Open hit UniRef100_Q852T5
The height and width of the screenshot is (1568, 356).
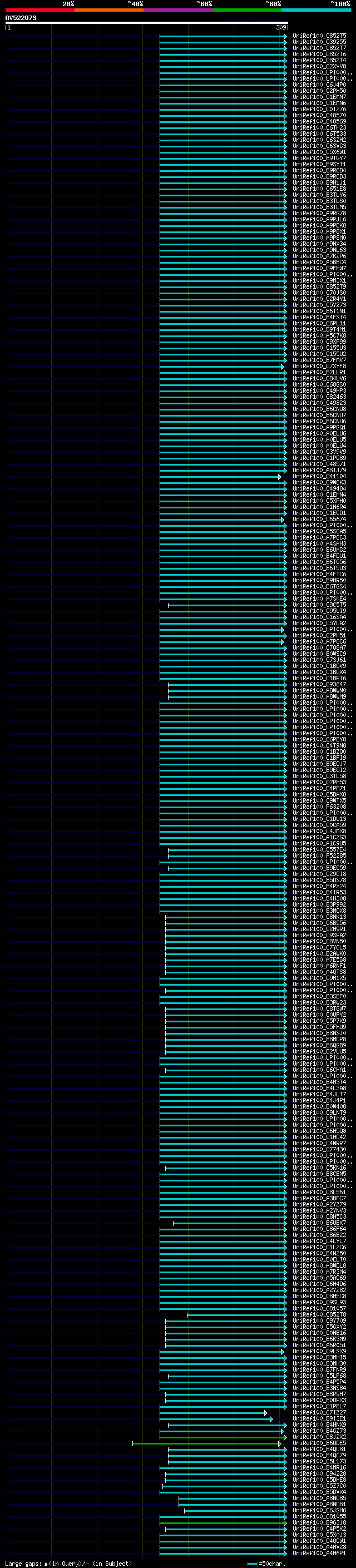click(x=319, y=37)
